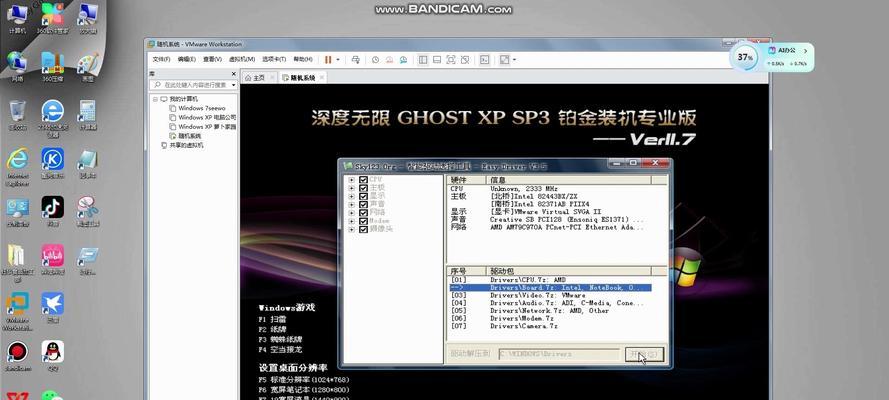Select row Drivers\CPU.7z: AMD
The height and width of the screenshot is (400, 889).
tap(550, 280)
